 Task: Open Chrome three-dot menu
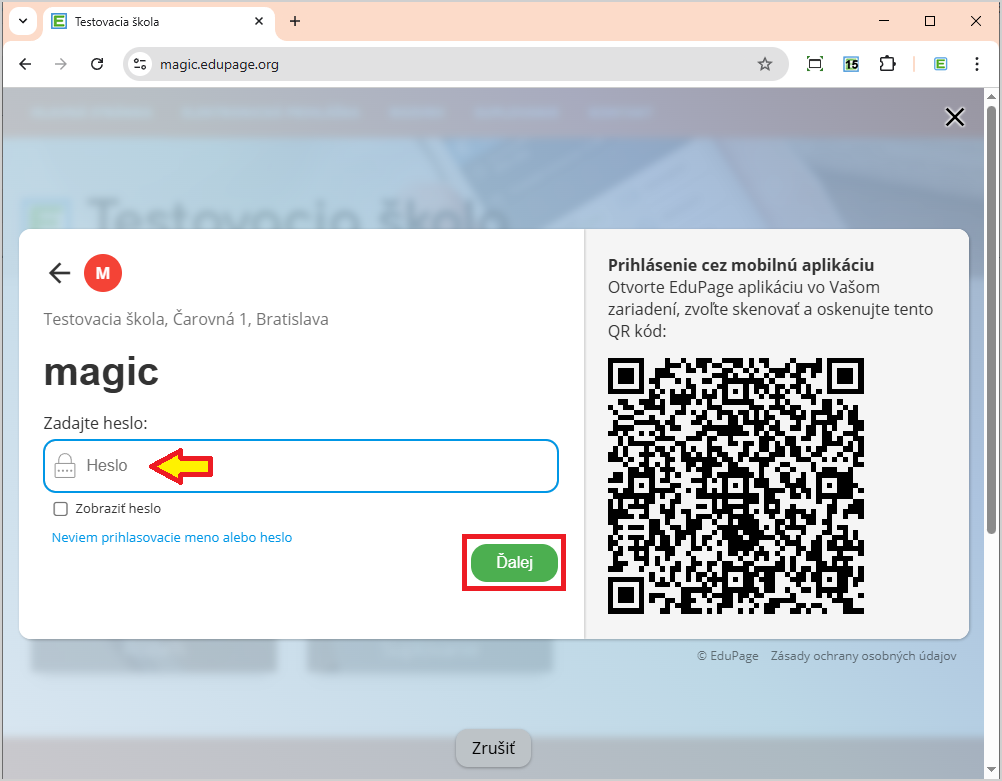pos(977,64)
